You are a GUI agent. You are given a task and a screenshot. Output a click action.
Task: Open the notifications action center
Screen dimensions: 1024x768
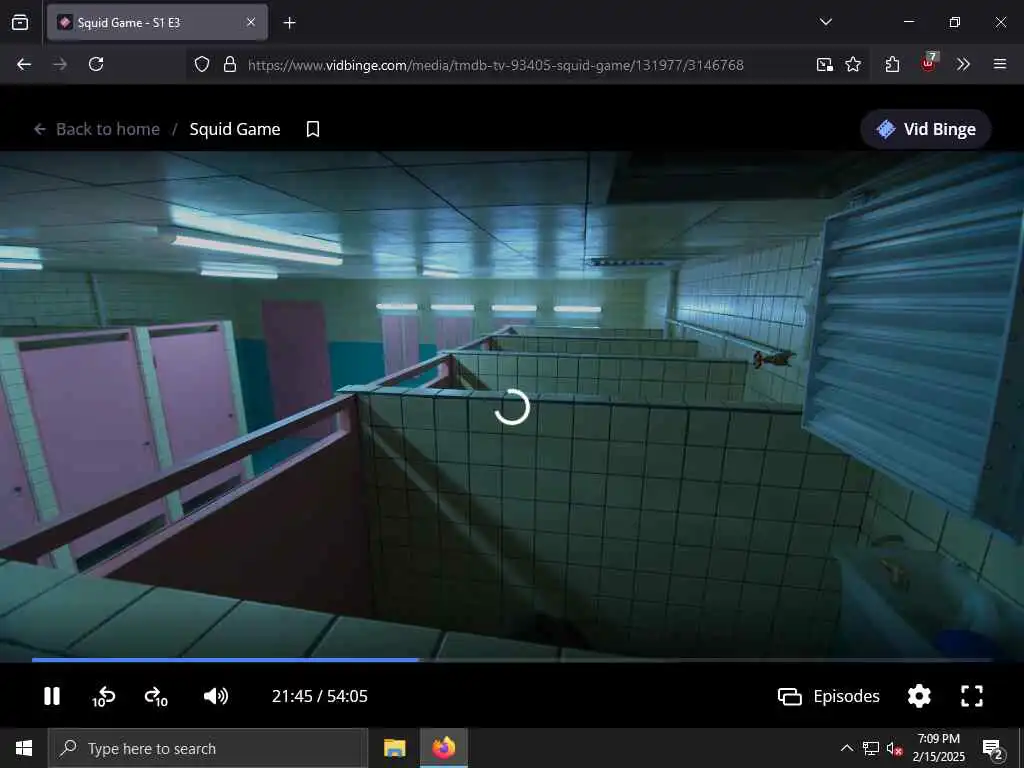[993, 749]
